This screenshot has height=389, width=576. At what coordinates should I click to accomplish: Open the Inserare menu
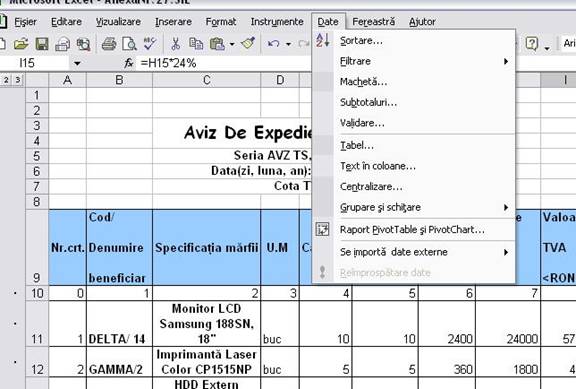(x=173, y=22)
